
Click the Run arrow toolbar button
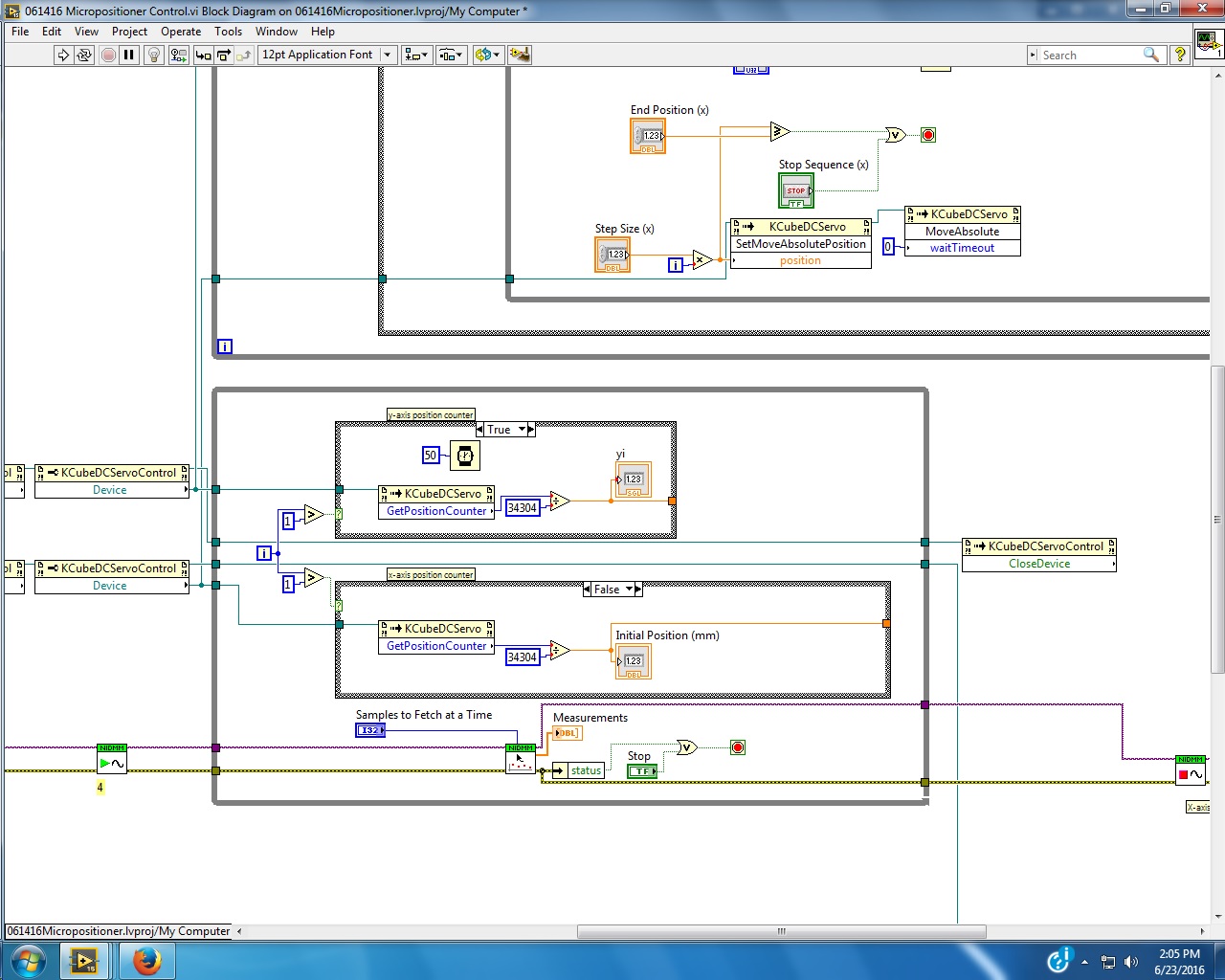pyautogui.click(x=63, y=55)
